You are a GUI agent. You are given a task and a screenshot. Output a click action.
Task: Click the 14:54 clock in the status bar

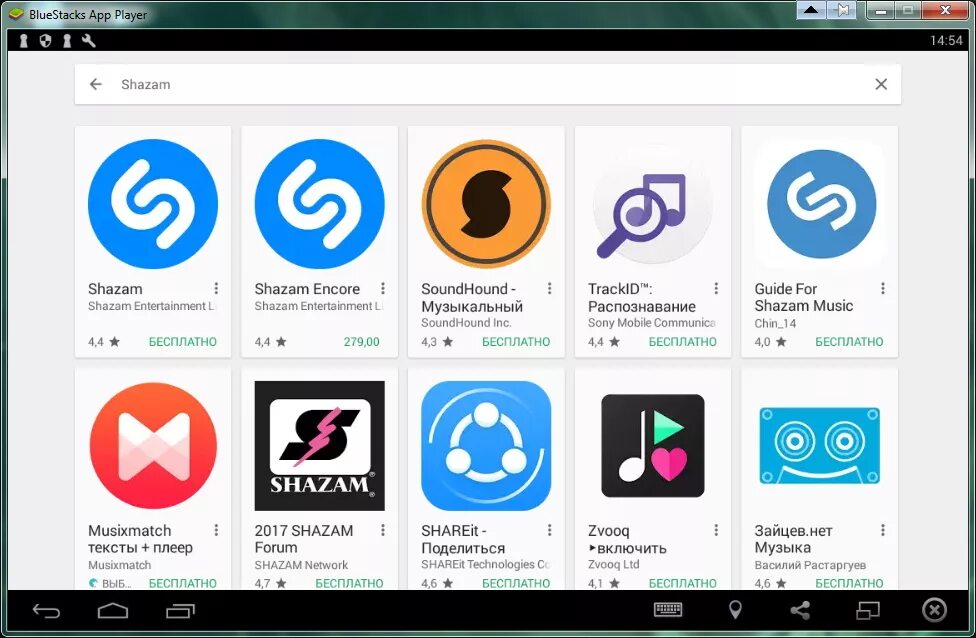click(x=946, y=41)
